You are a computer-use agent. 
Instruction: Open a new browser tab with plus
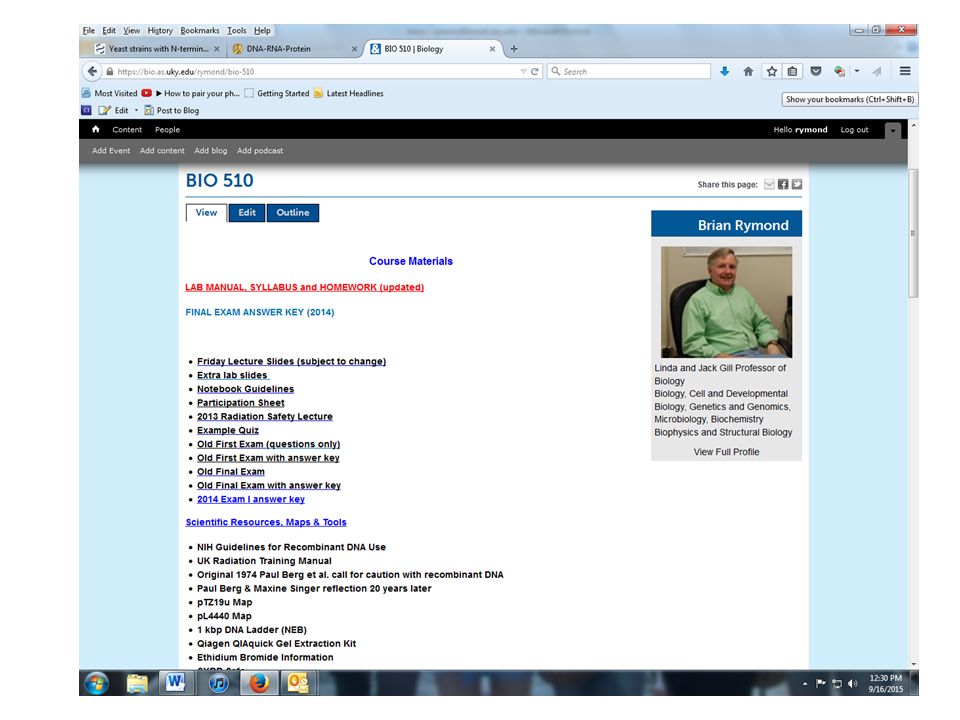point(514,49)
